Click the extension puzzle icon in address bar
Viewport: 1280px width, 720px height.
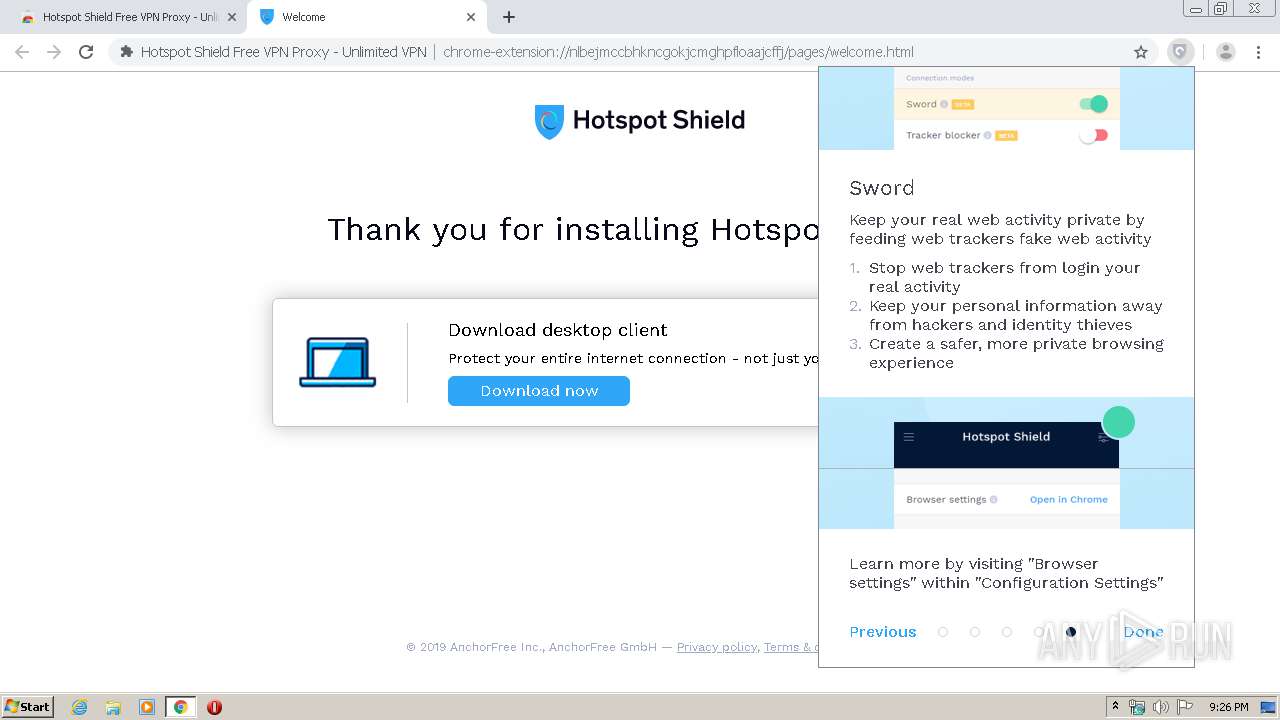[x=126, y=52]
